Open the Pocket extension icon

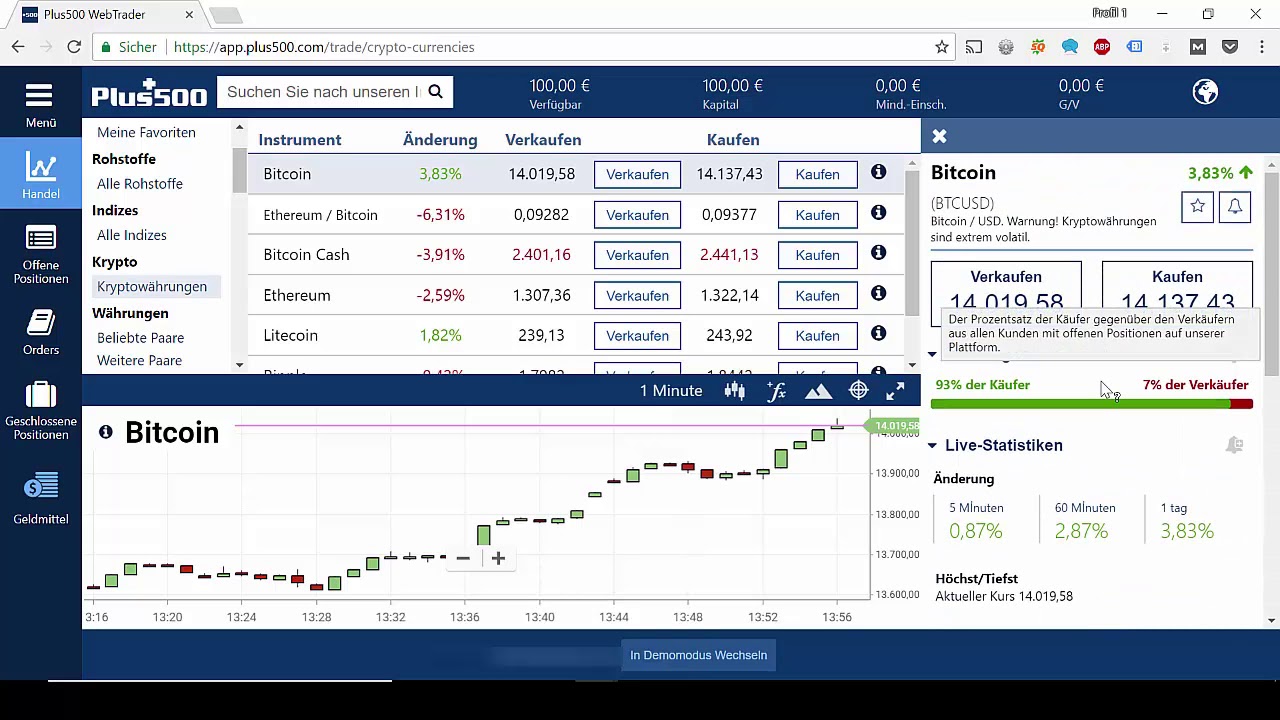tap(1230, 47)
